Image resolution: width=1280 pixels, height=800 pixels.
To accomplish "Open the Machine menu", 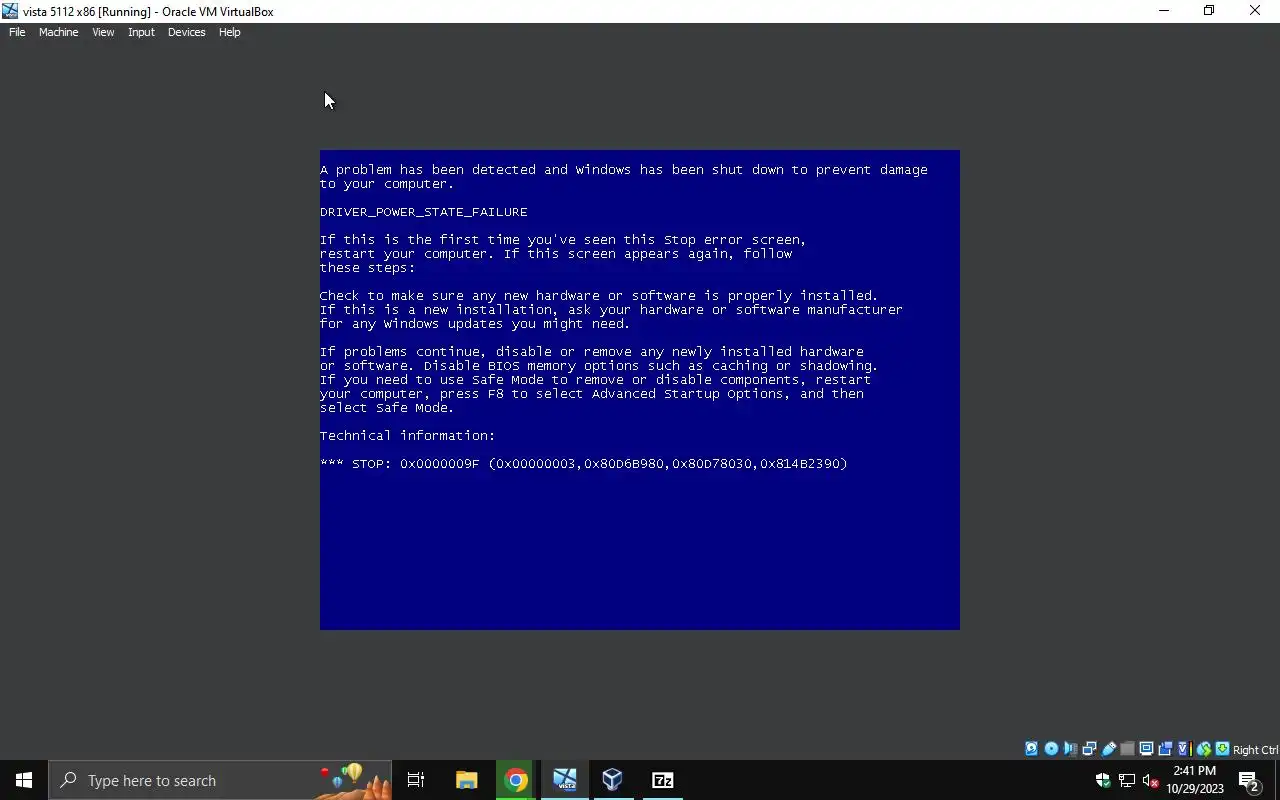I will click(x=58, y=32).
